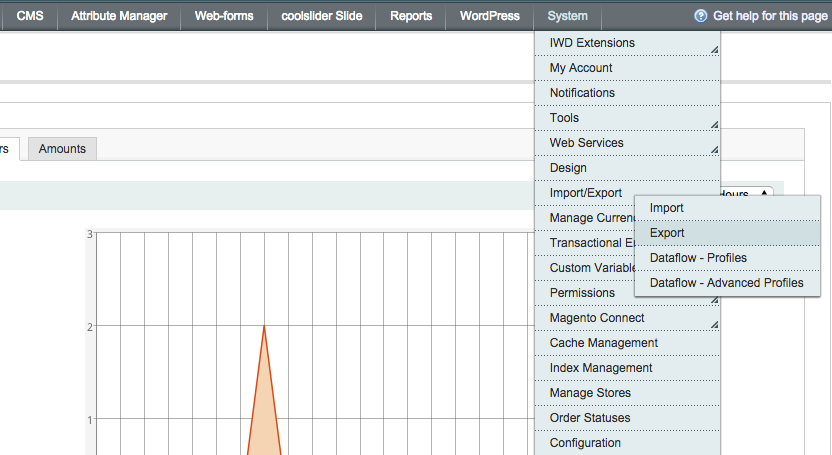
Task: Switch to the Amounts tab
Action: click(62, 148)
